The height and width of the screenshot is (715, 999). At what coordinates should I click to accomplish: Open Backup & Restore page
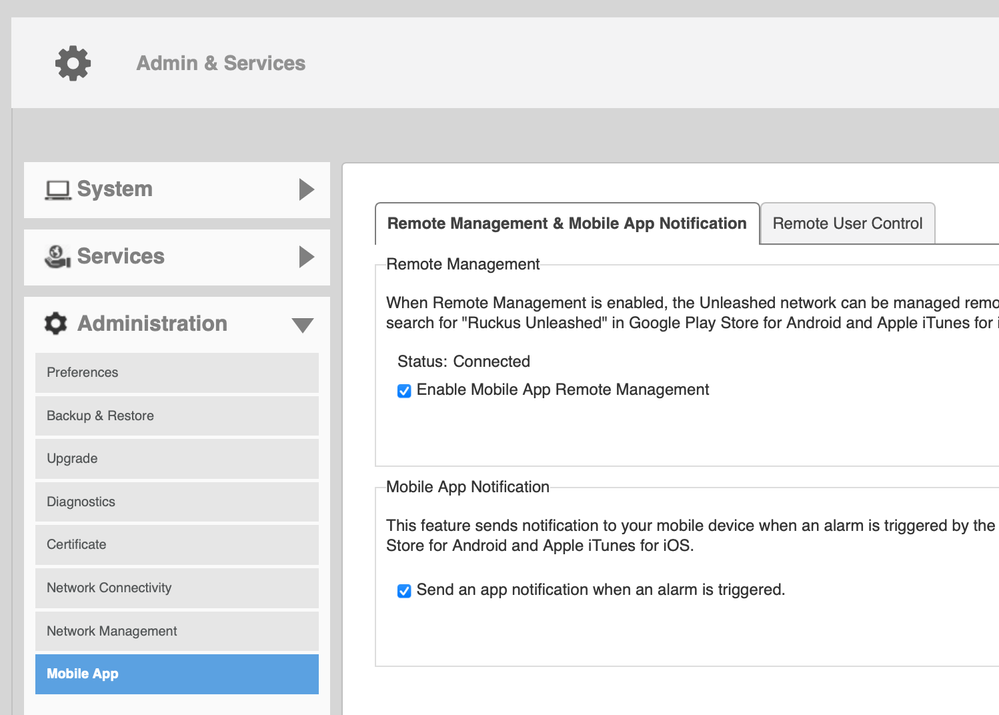pos(176,416)
